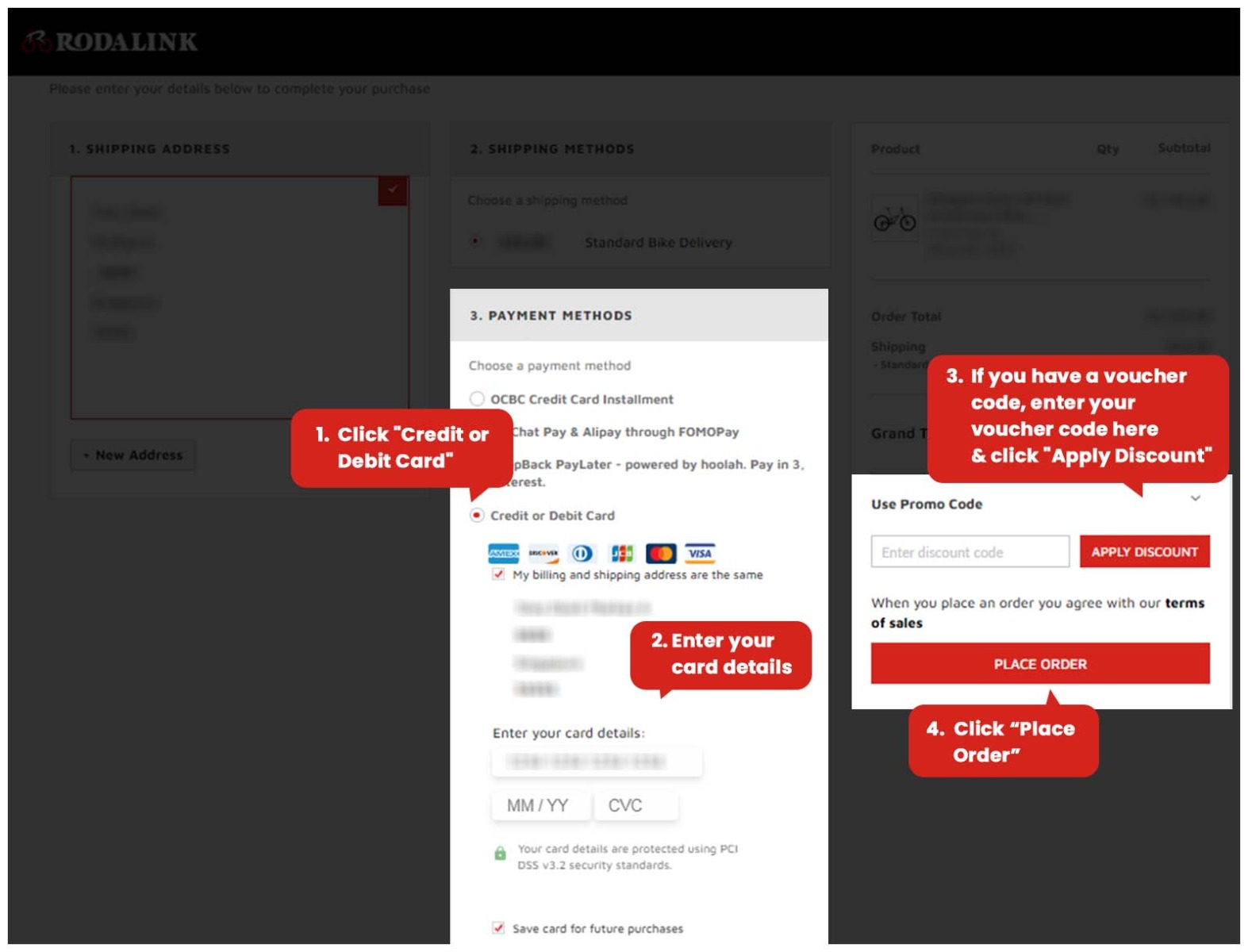
Task: Click the MM / YY expiry field
Action: point(540,805)
